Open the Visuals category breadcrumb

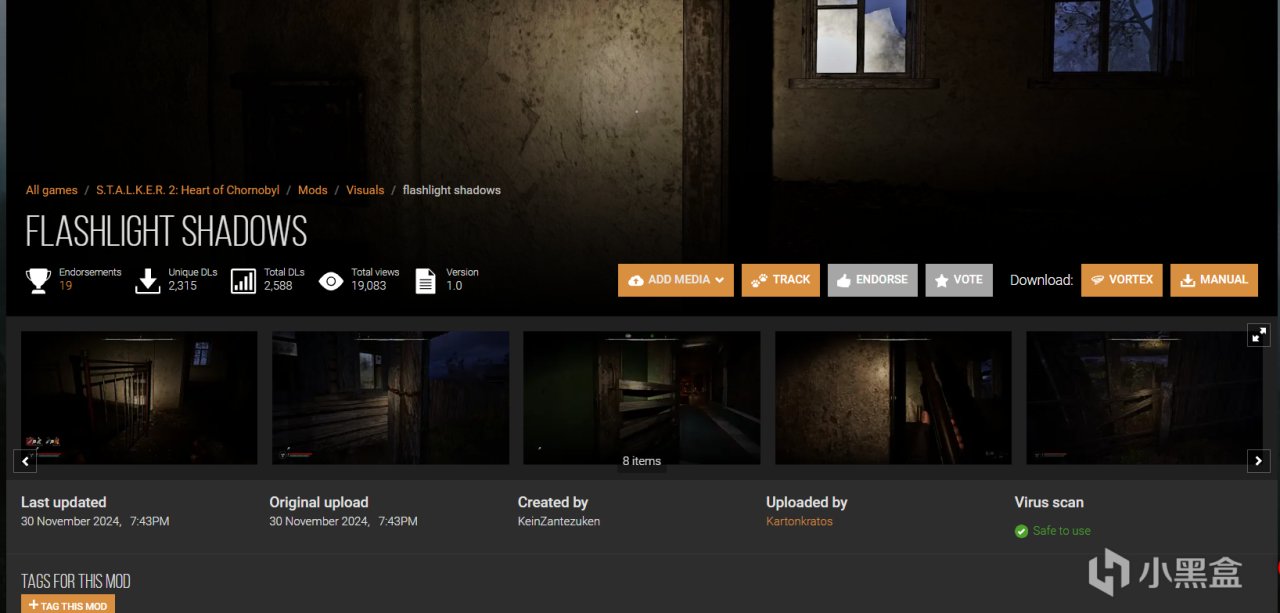point(365,190)
